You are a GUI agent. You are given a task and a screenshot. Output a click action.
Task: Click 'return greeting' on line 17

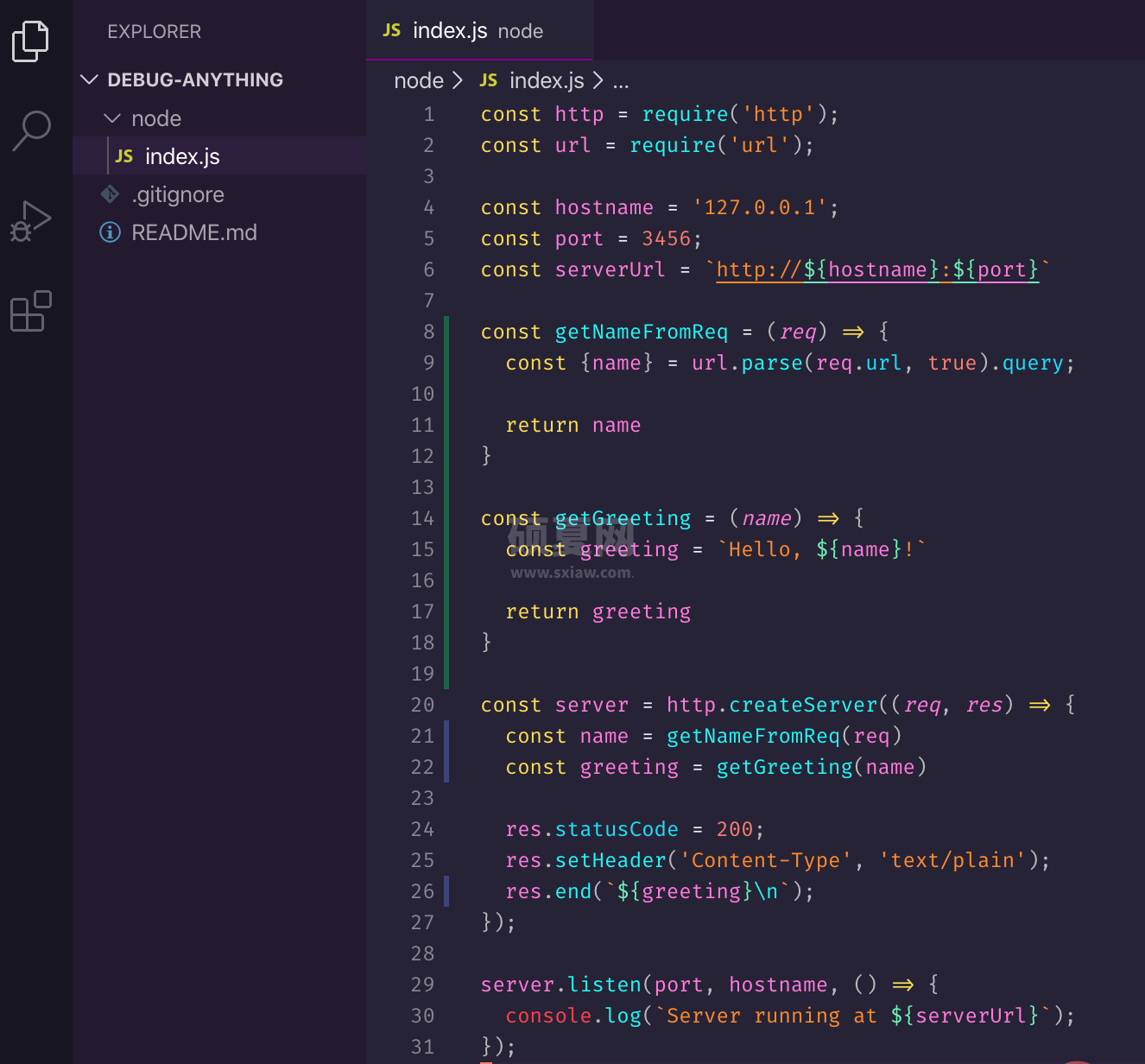click(598, 611)
